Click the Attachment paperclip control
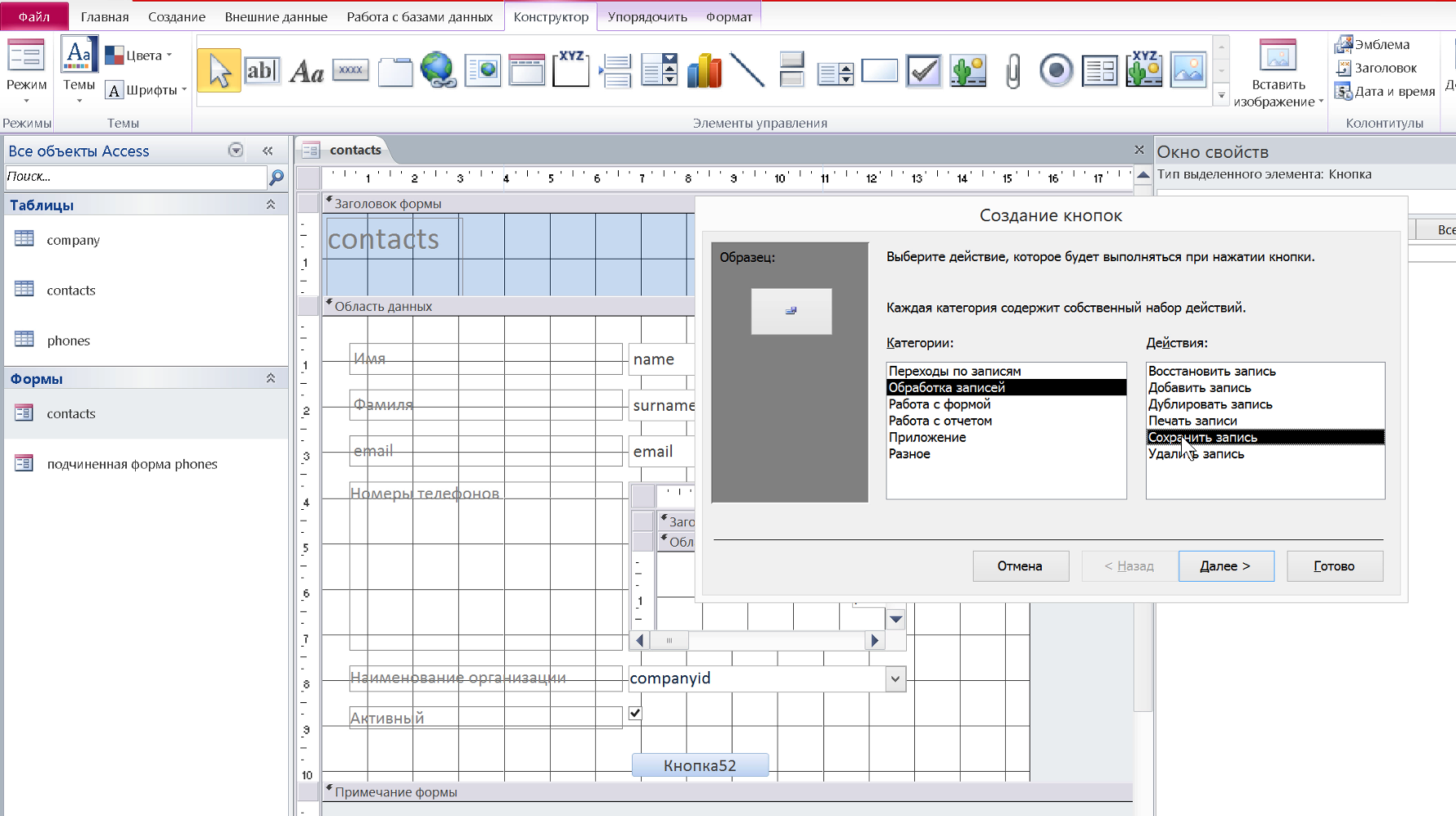The width and height of the screenshot is (1456, 816). click(1012, 71)
